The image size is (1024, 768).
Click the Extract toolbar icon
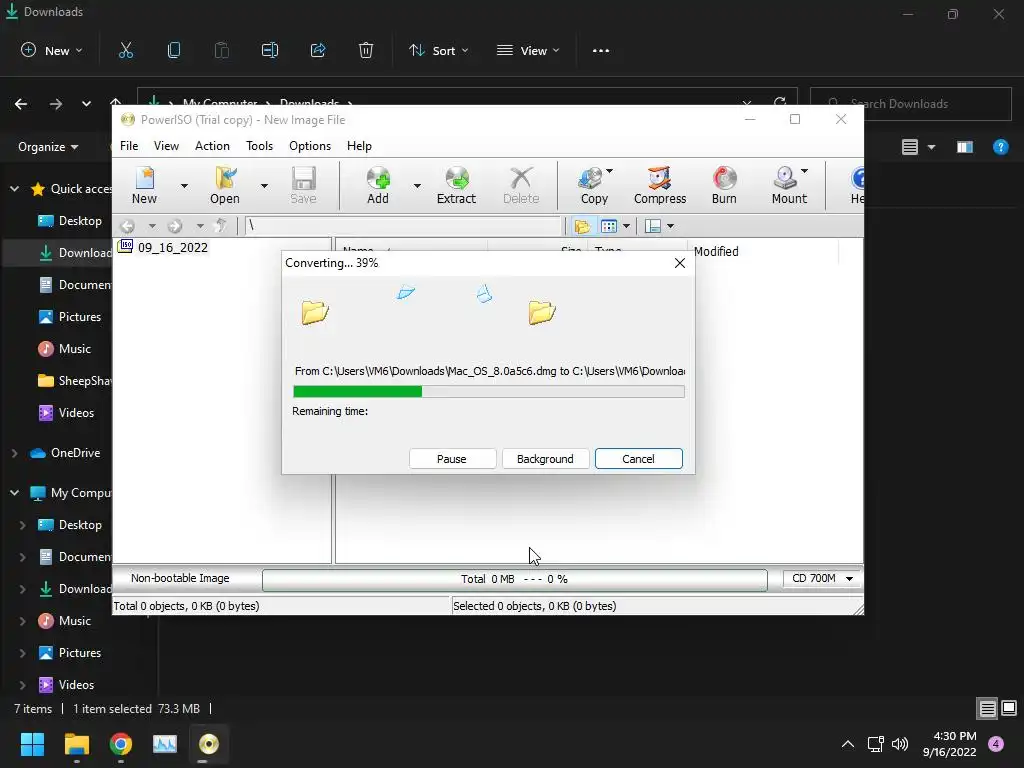tap(456, 185)
